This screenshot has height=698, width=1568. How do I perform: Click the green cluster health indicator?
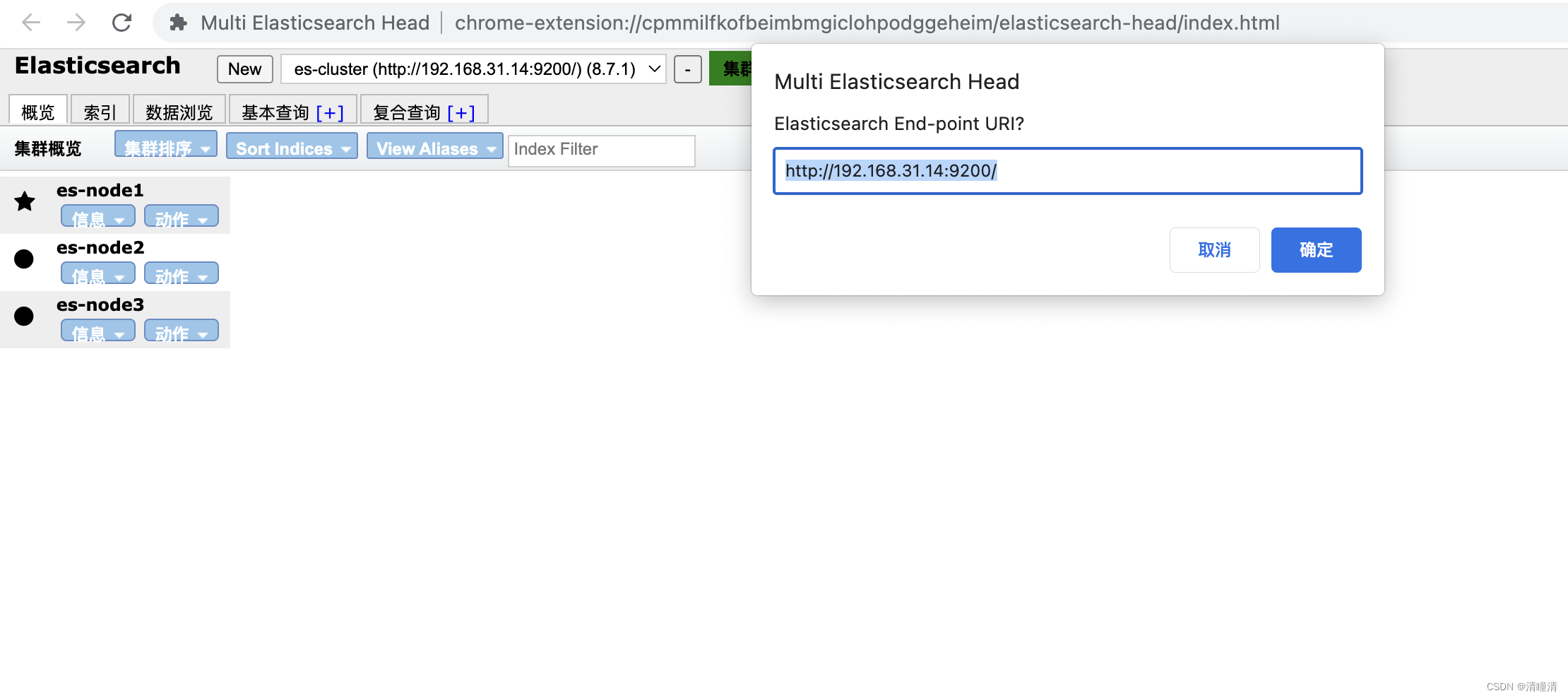[x=731, y=69]
